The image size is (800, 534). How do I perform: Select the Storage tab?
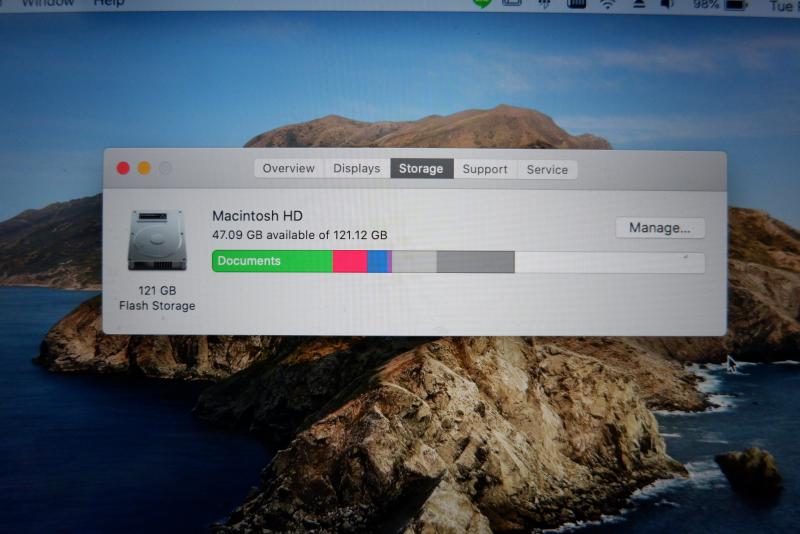coord(421,169)
